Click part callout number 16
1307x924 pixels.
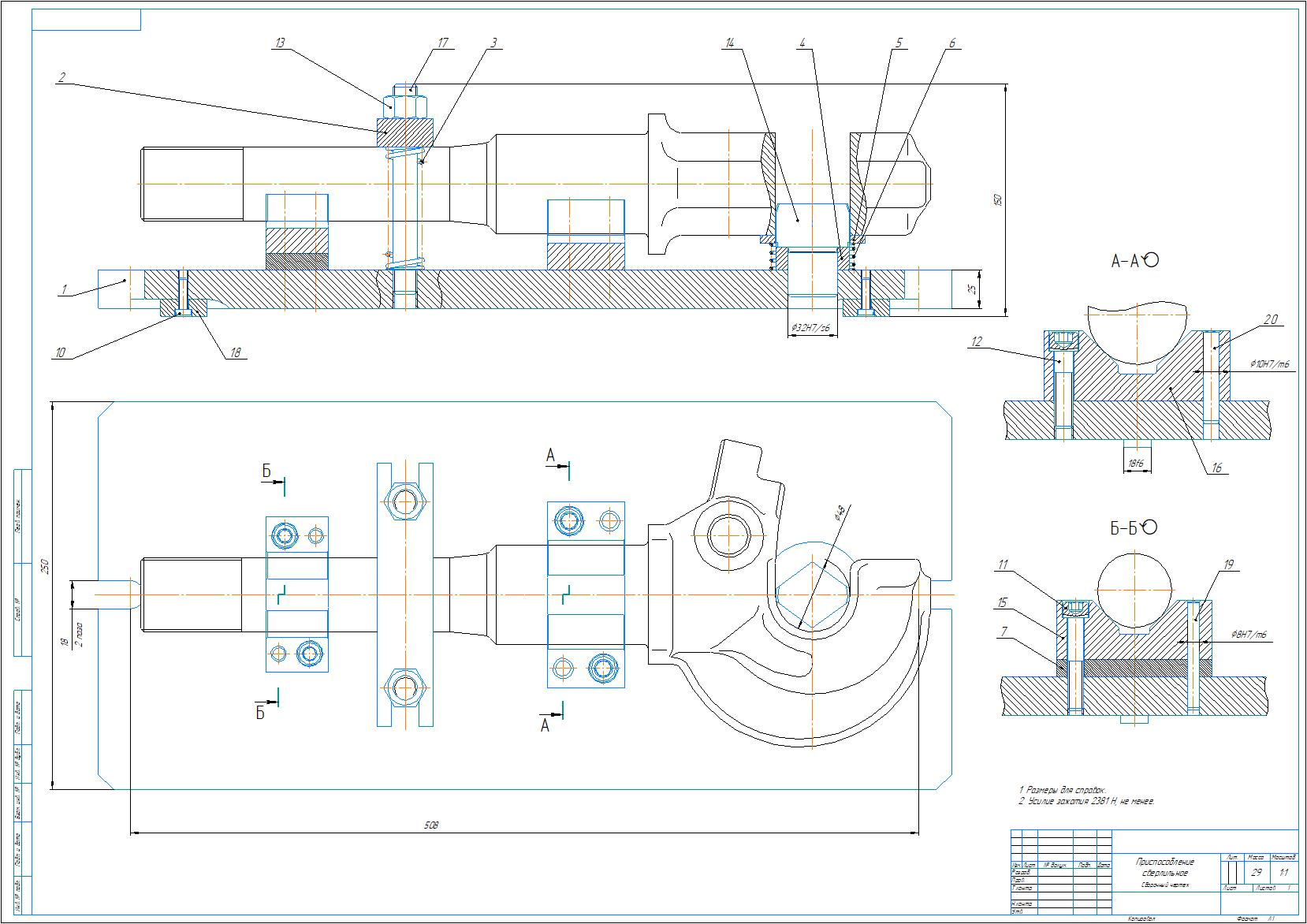tap(1216, 468)
